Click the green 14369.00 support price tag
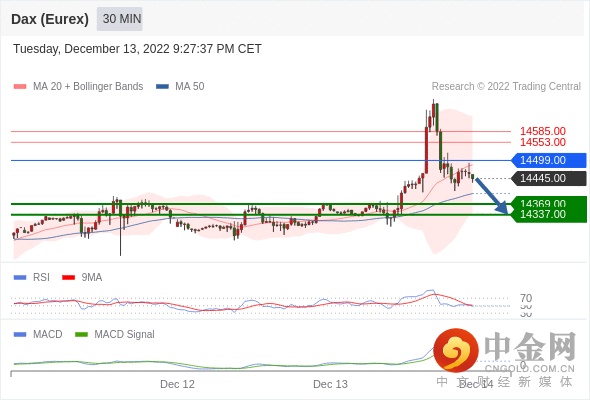Viewport: 590px width, 400px height. [x=549, y=202]
